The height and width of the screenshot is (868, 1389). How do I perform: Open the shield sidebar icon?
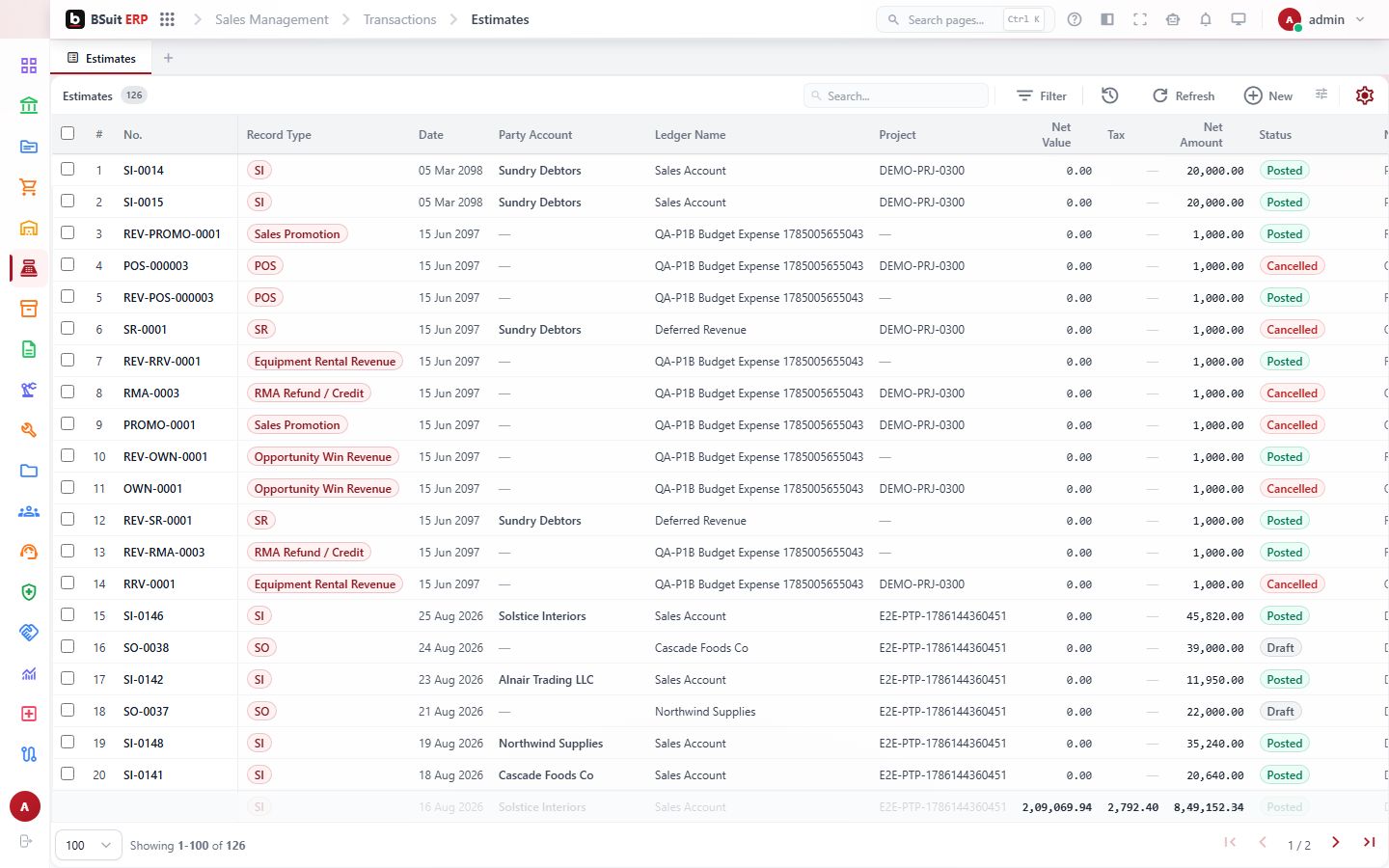tap(29, 592)
